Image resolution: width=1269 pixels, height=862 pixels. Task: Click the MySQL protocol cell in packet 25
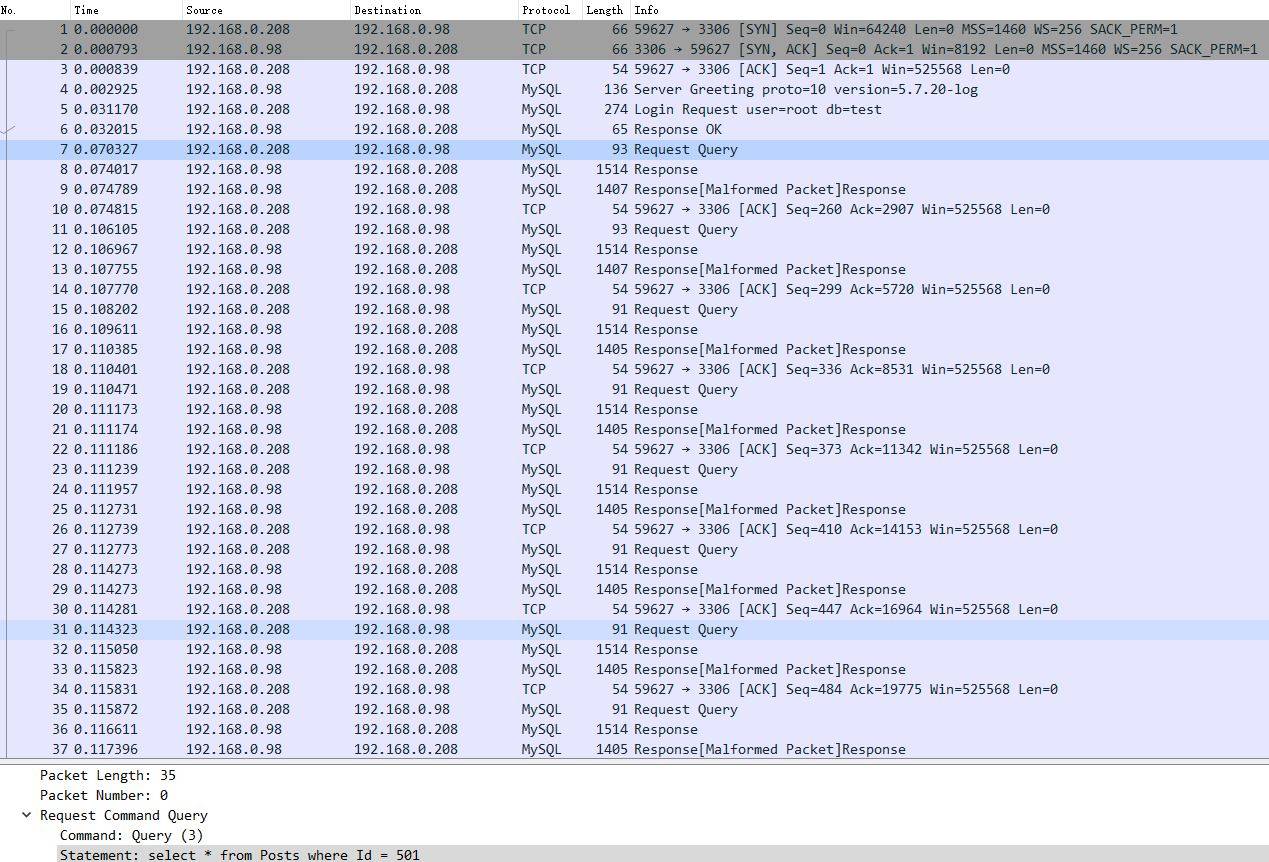pyautogui.click(x=541, y=509)
